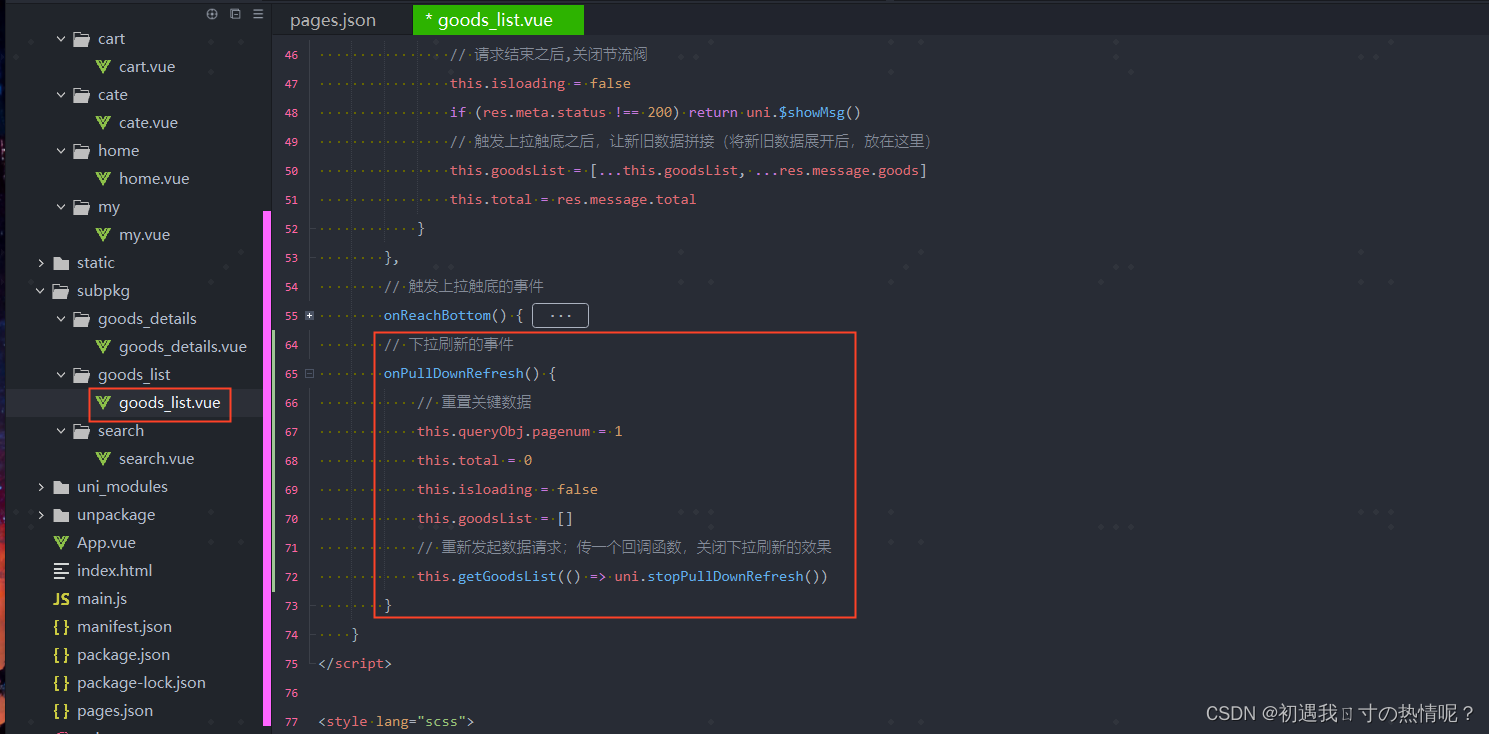Viewport: 1489px width, 734px height.
Task: Fold onPullDownRefresh at line 65 gutter marker
Action: click(309, 374)
